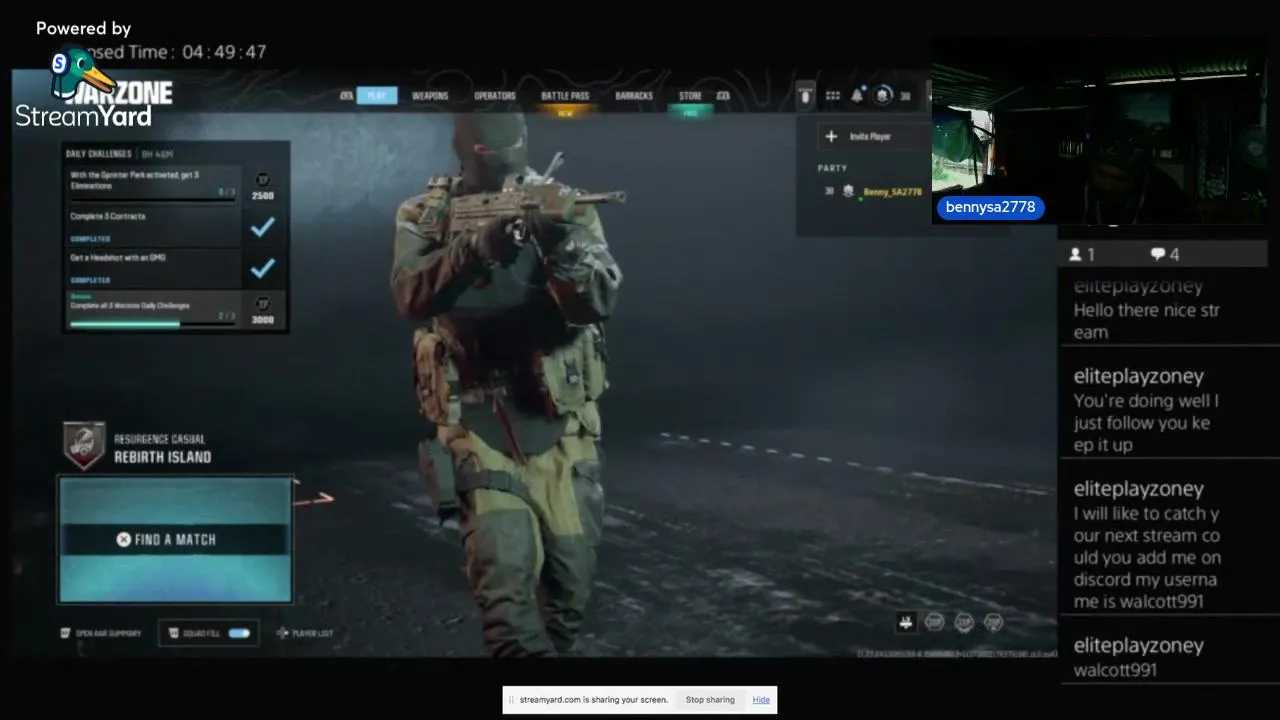Click chat message mentioning discord username

(x=1147, y=557)
